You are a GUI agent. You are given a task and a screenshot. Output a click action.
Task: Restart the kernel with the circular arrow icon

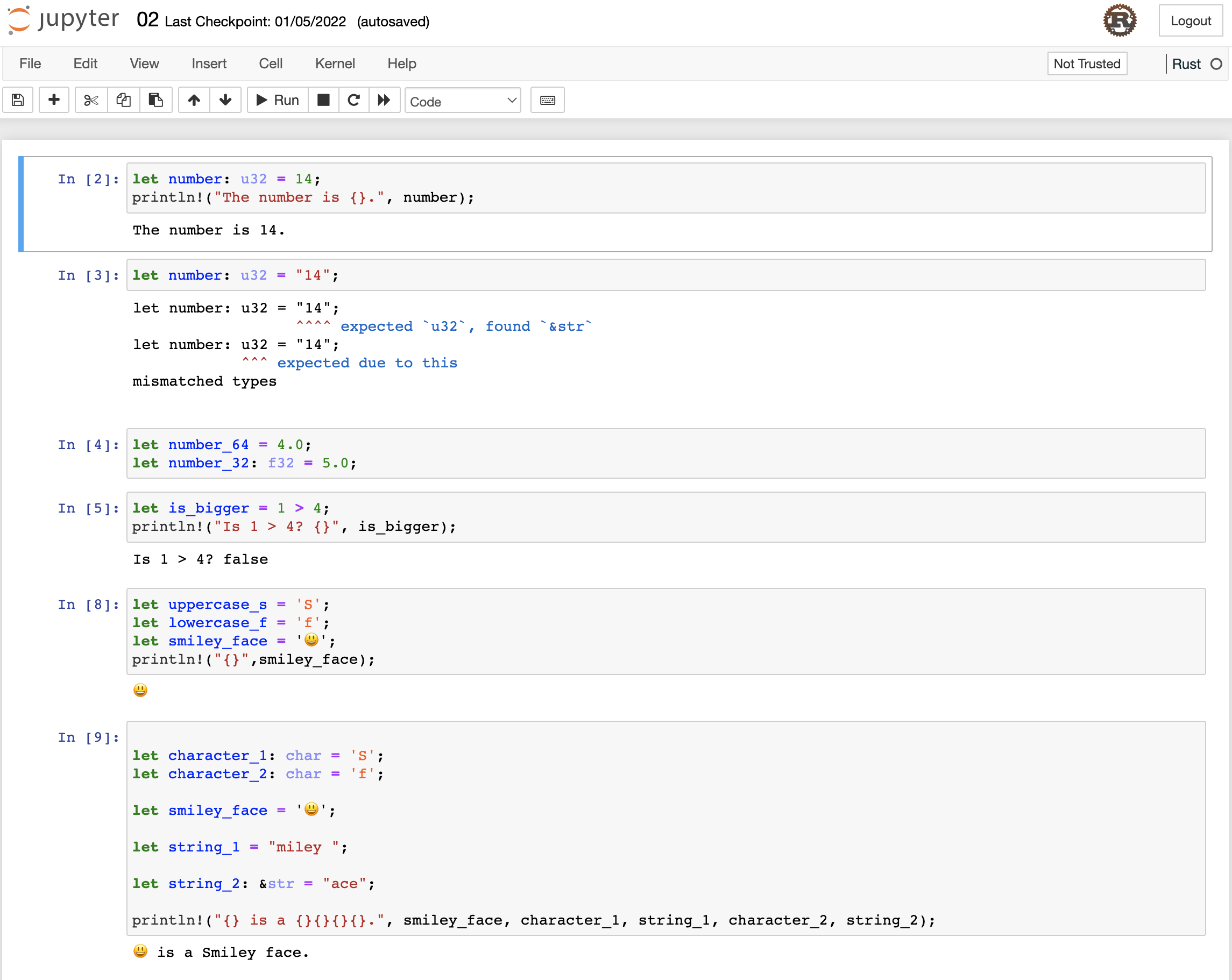tap(353, 100)
